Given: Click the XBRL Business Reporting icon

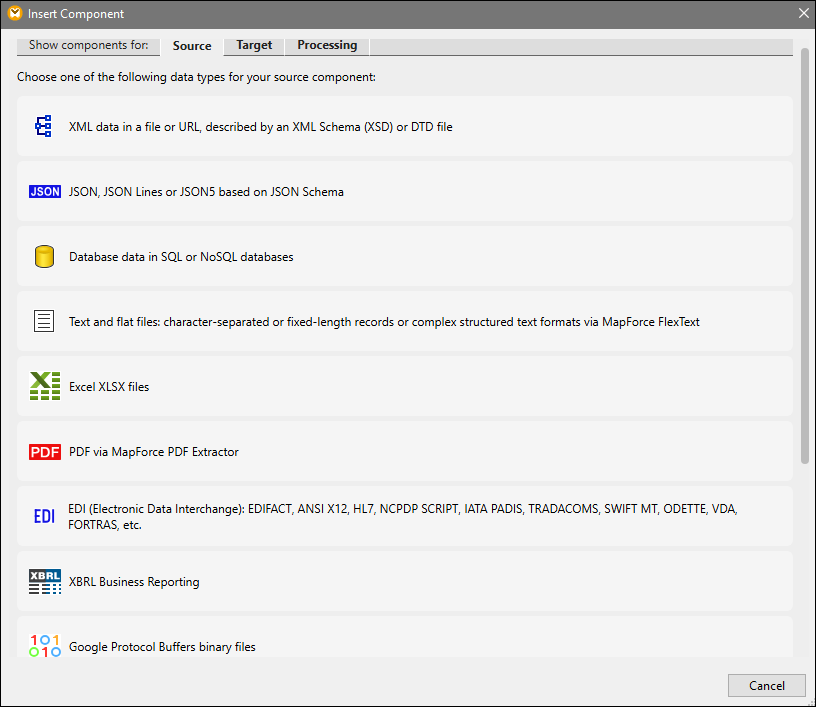Looking at the screenshot, I should tap(45, 582).
